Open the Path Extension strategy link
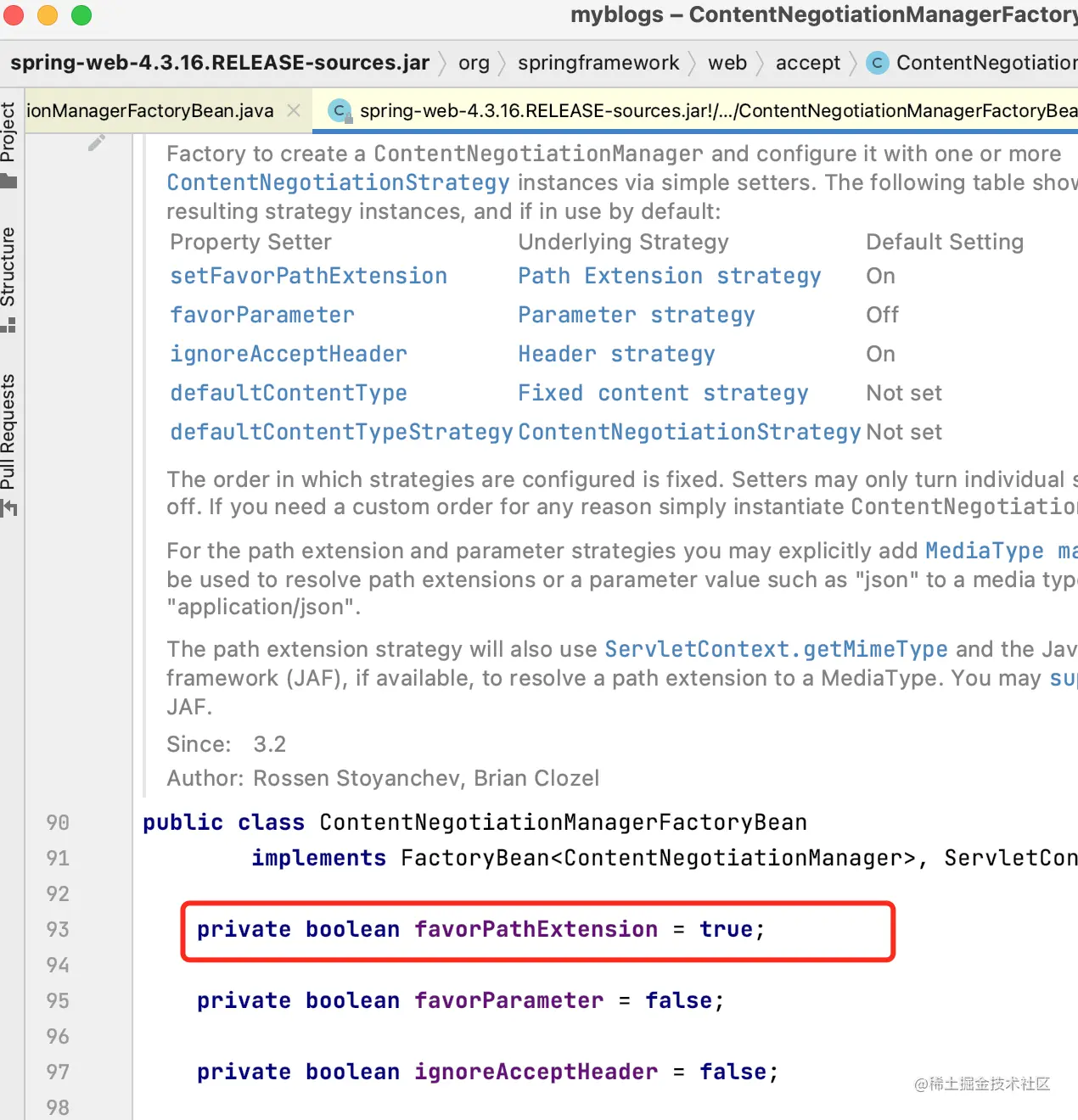1078x1120 pixels. (x=670, y=276)
